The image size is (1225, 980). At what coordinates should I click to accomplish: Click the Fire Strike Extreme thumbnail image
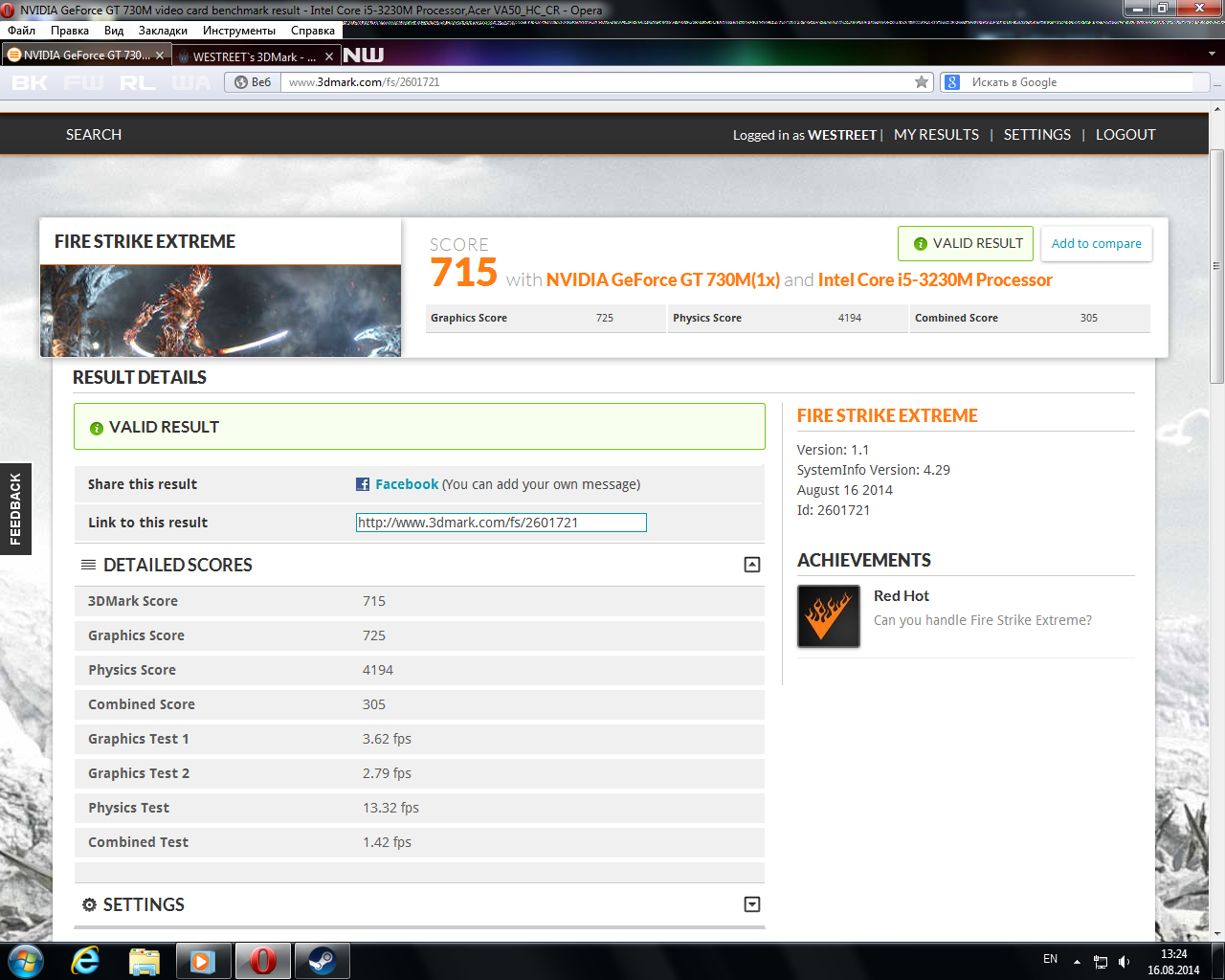[220, 311]
